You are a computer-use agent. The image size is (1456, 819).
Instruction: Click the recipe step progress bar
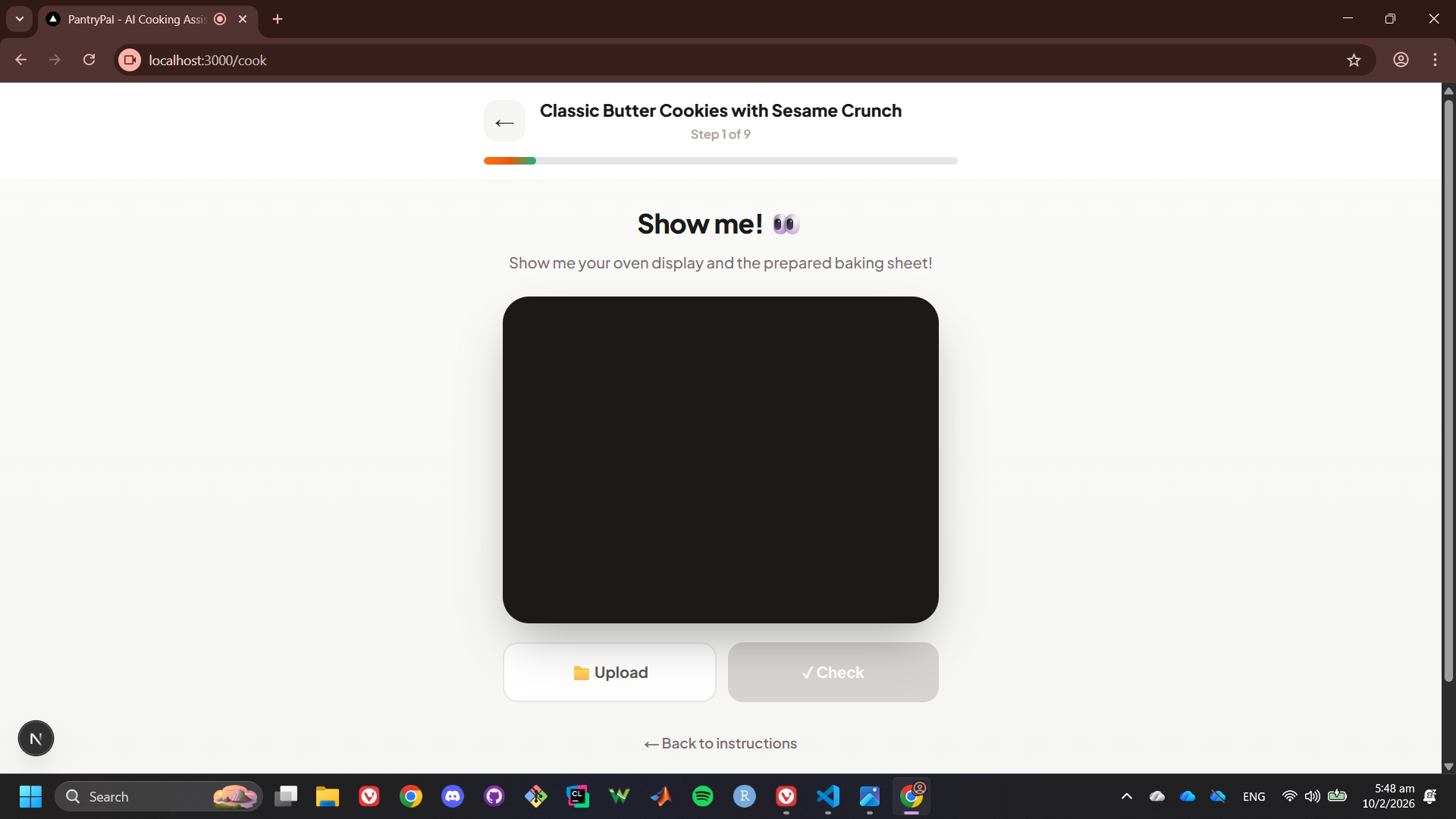point(720,161)
